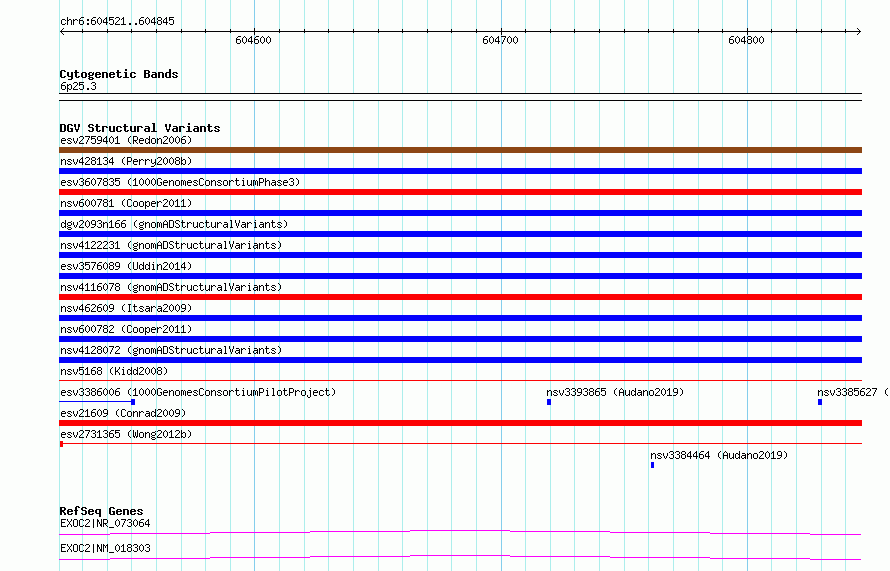Click the RefSeq Genes track title
This screenshot has width=890, height=571.
point(101,511)
